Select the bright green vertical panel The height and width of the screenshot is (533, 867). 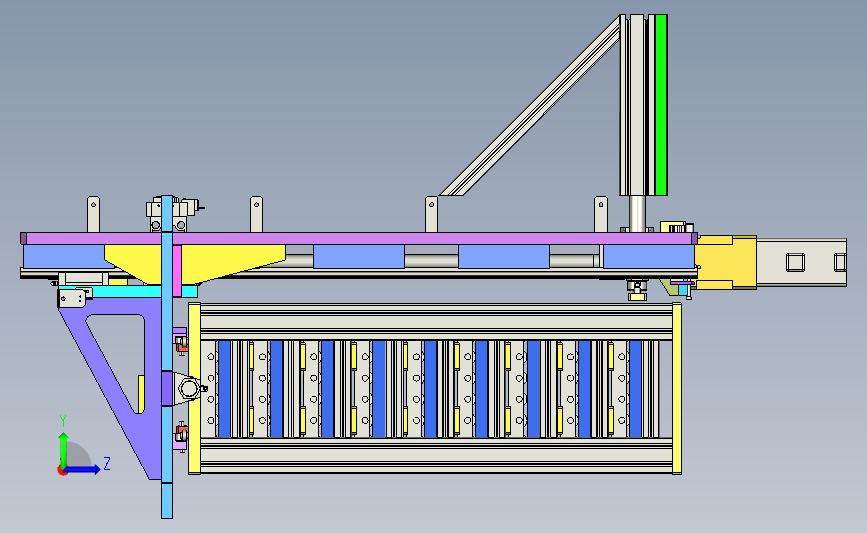(661, 105)
